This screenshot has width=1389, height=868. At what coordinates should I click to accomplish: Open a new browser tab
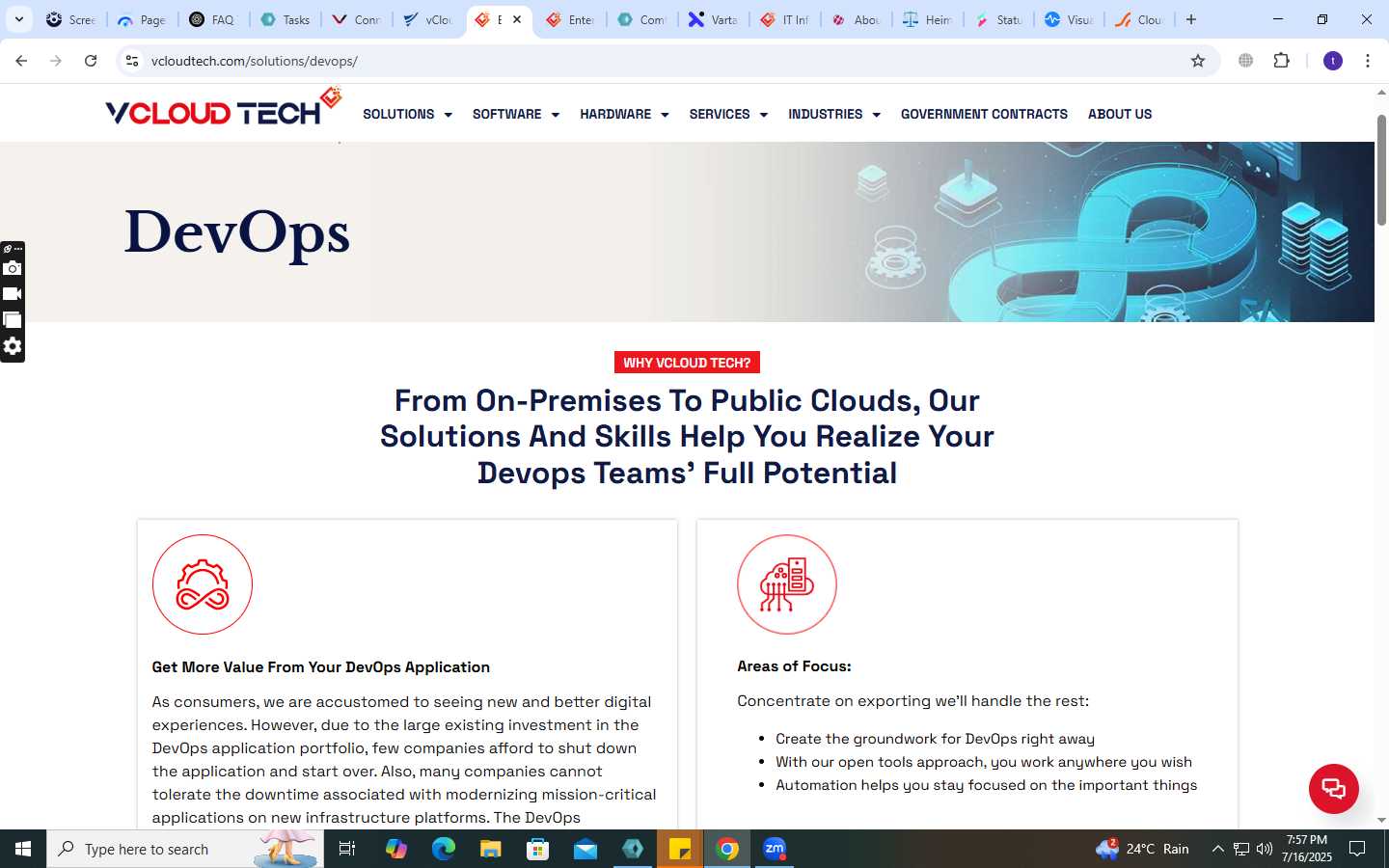pyautogui.click(x=1191, y=19)
